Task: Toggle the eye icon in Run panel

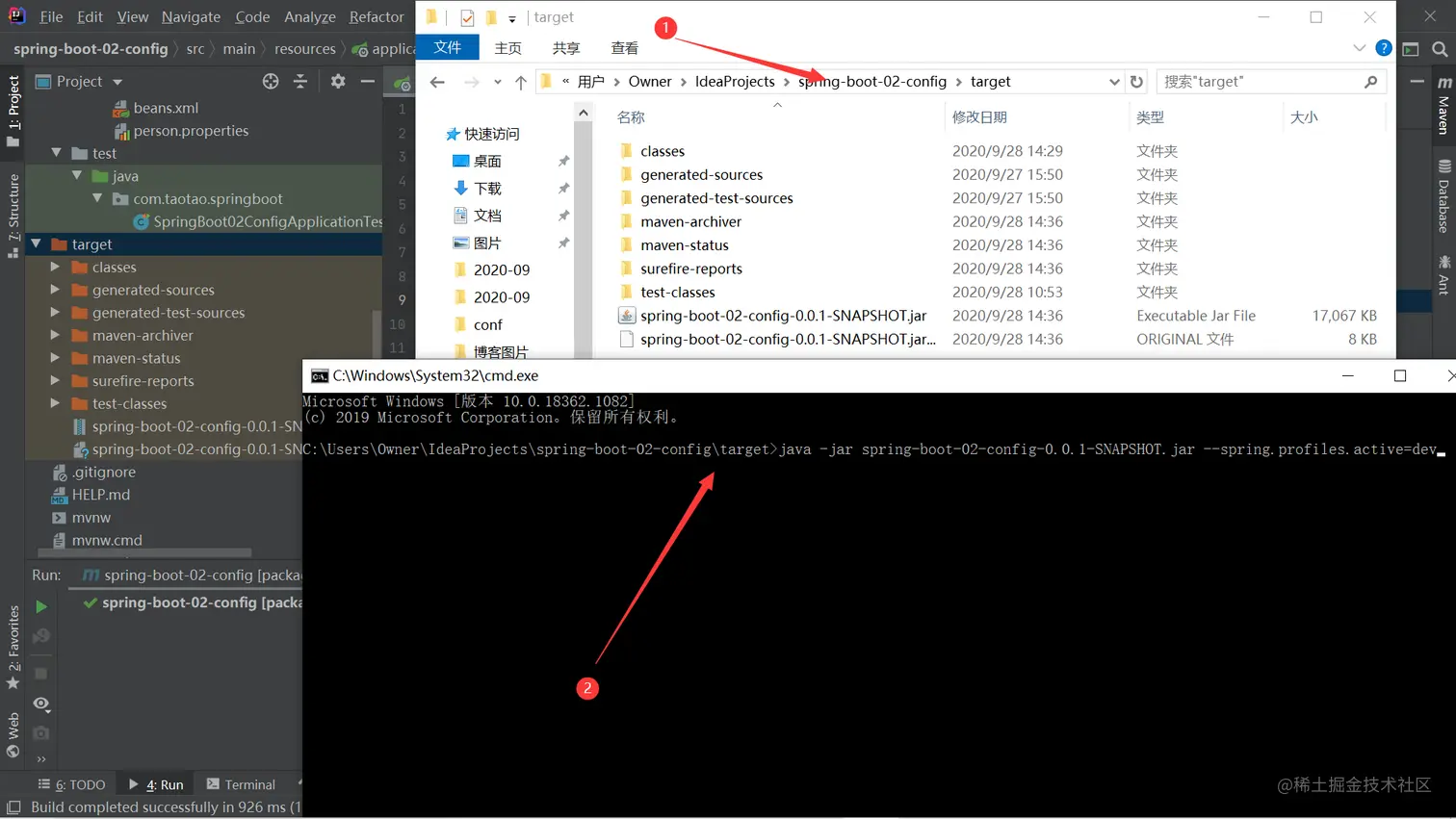Action: pos(41,704)
